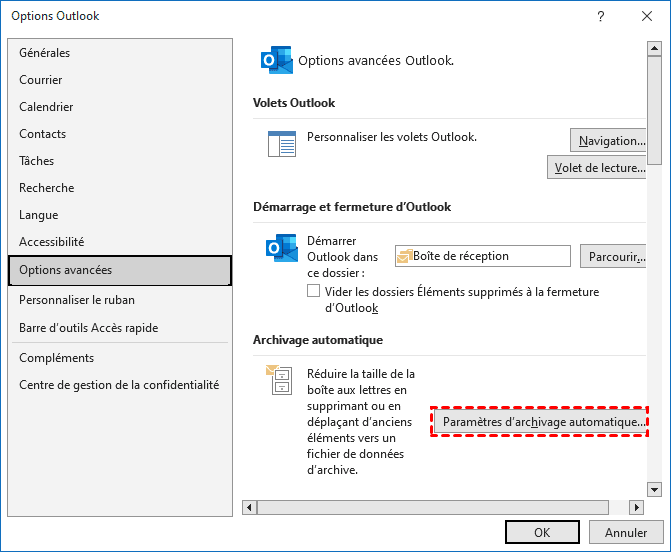Click the Démarrage et fermeture d'Outlook heading

pos(352,207)
